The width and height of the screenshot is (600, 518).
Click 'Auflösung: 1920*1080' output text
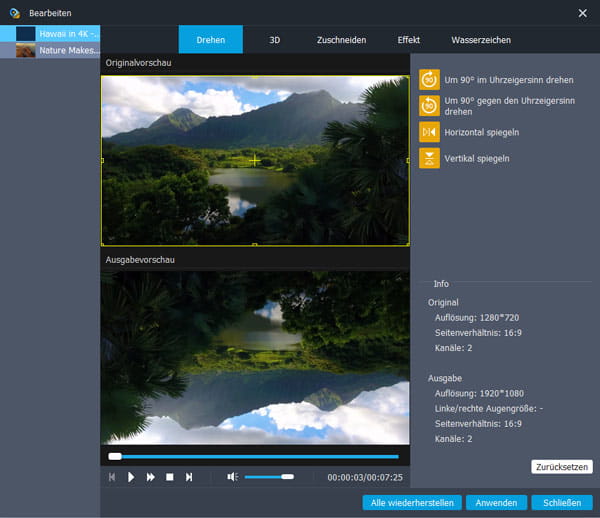(479, 393)
